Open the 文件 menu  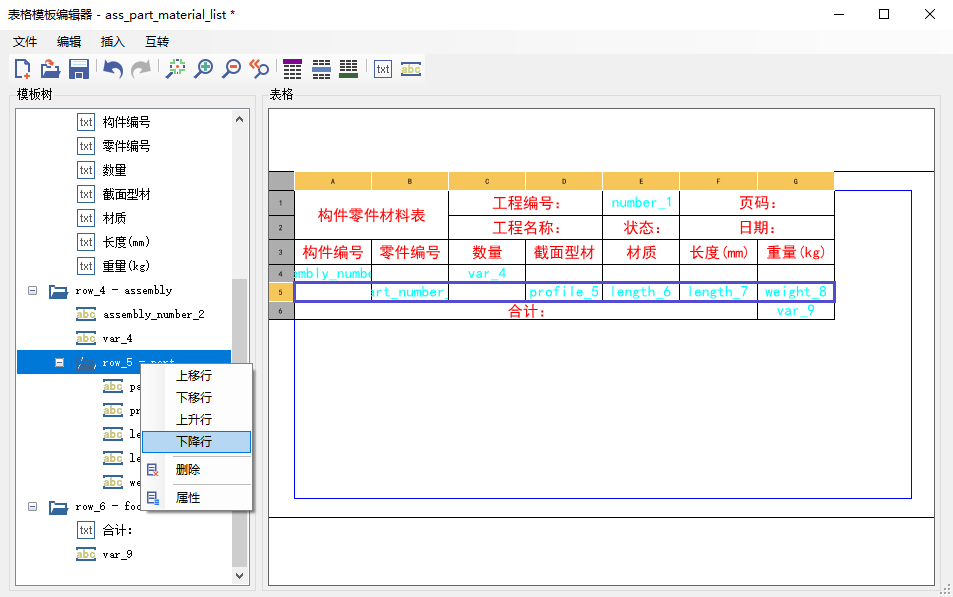point(26,41)
